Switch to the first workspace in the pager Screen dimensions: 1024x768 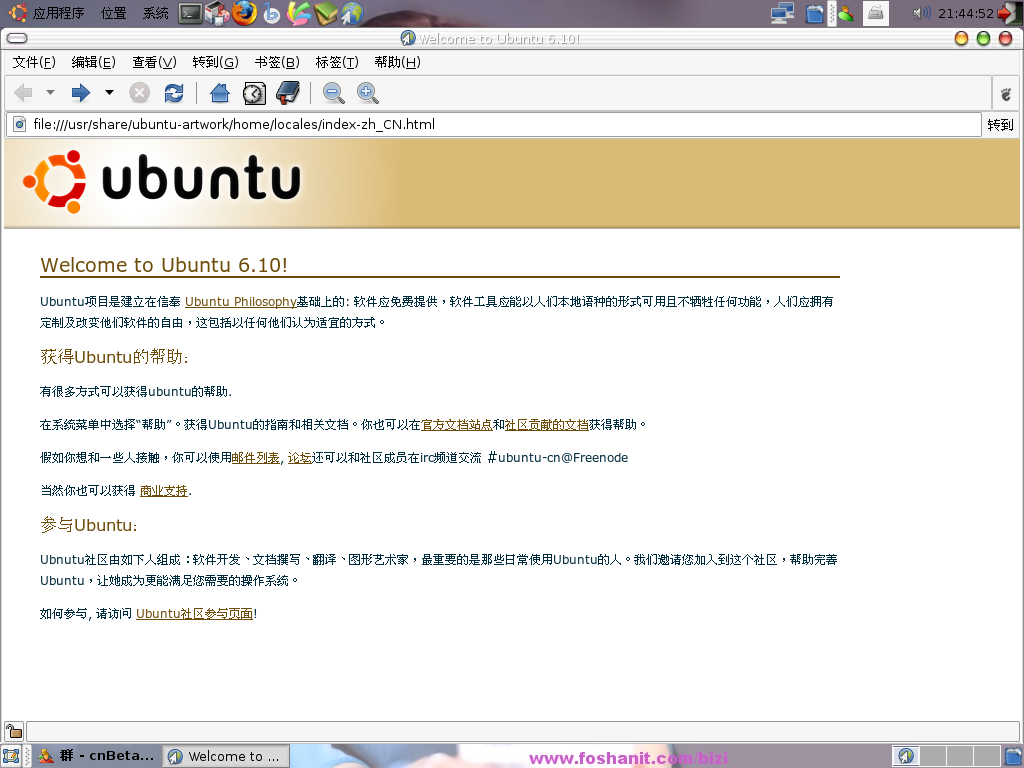[905, 756]
